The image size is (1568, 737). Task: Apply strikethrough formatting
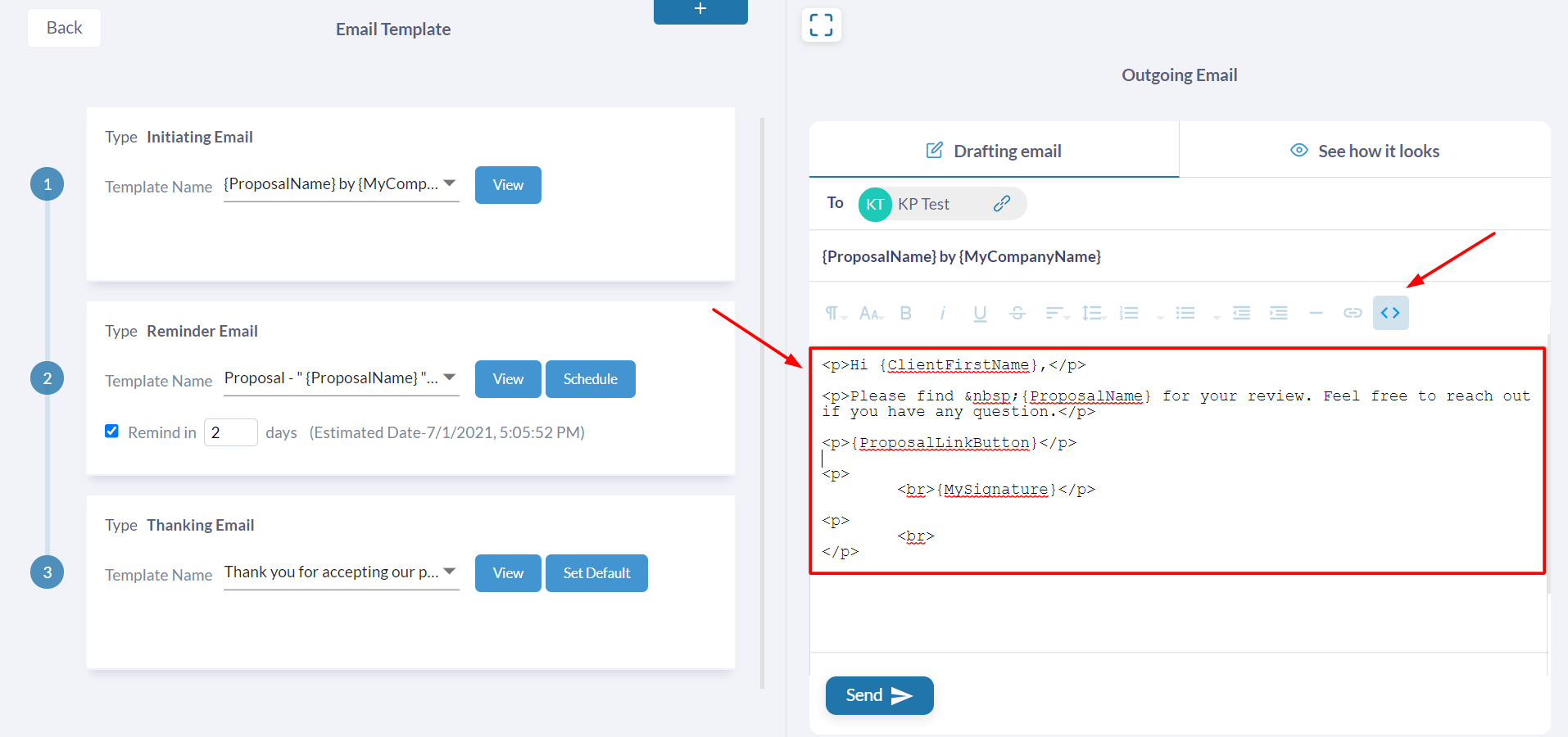click(x=1017, y=313)
